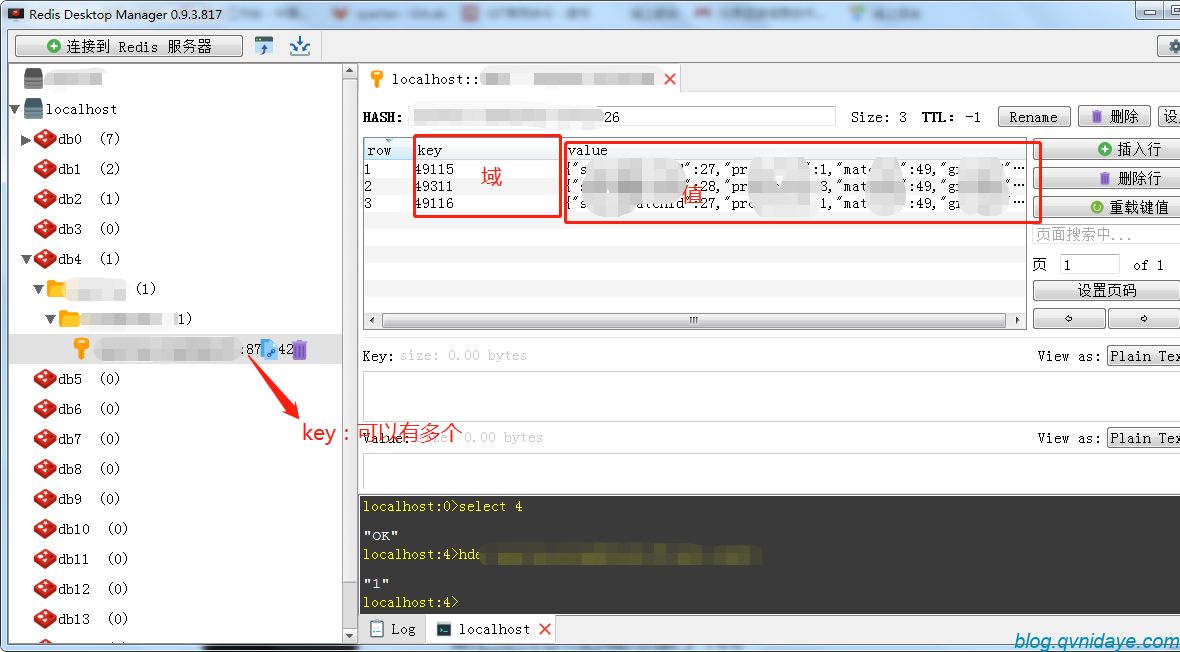Click the 删除 key button

click(1114, 117)
